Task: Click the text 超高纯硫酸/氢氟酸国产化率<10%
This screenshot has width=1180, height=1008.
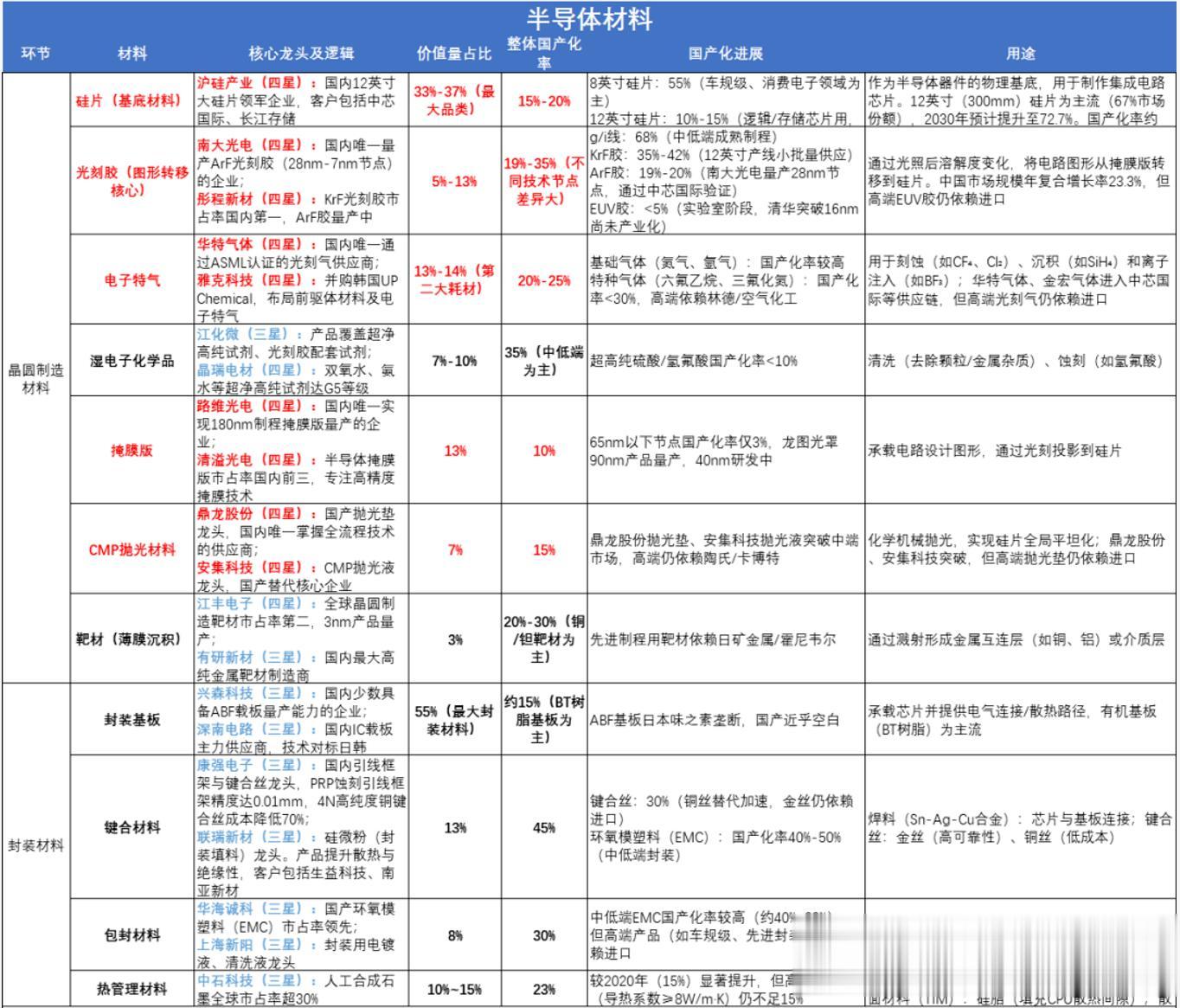Action: tap(694, 361)
